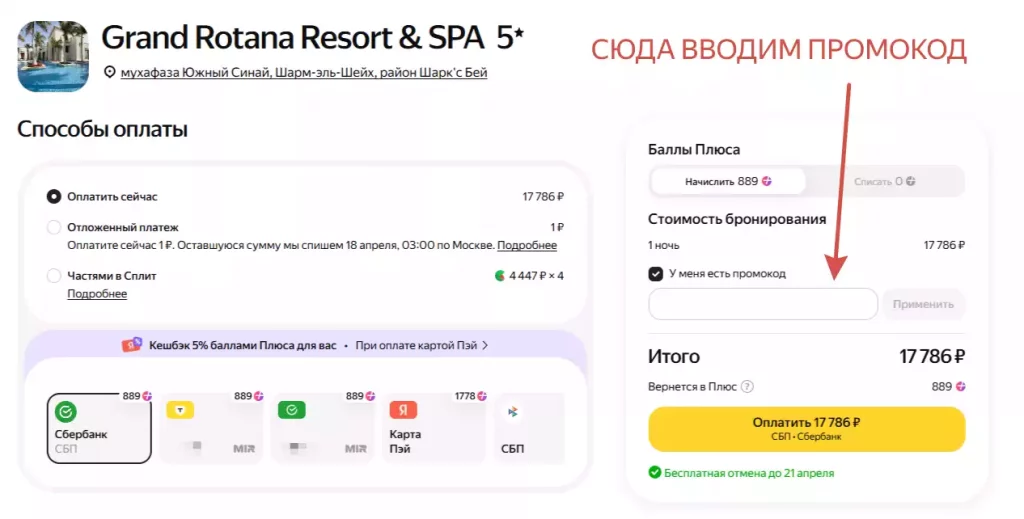1024x519 pixels.
Task: Click the promo code input field
Action: [x=762, y=304]
